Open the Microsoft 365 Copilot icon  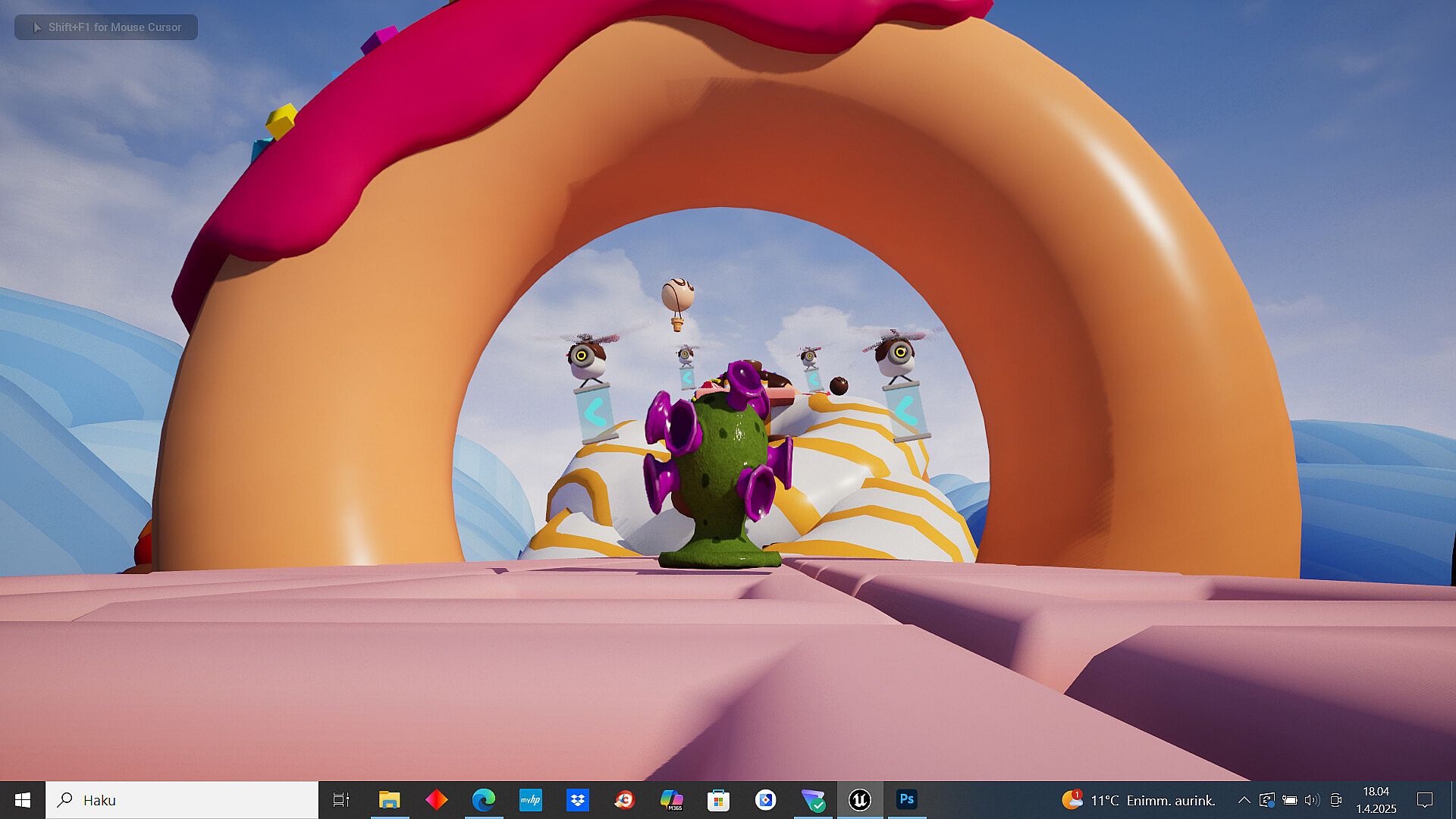click(x=671, y=800)
